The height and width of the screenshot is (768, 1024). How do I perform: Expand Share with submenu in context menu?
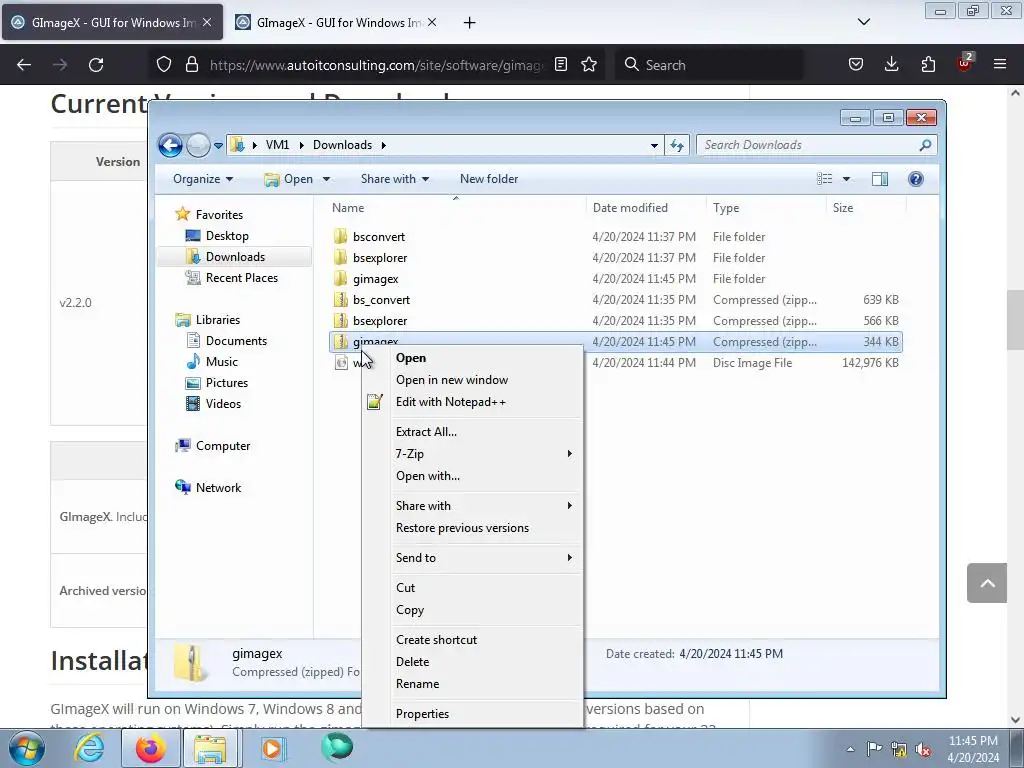click(472, 506)
